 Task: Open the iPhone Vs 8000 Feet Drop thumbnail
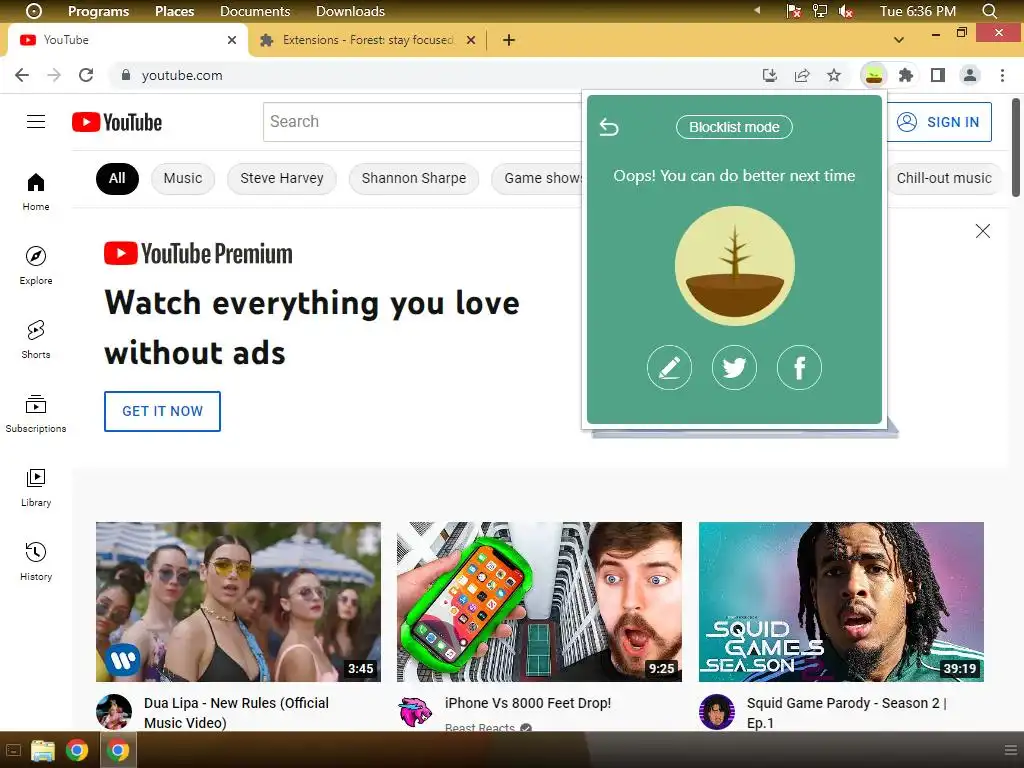coord(539,601)
